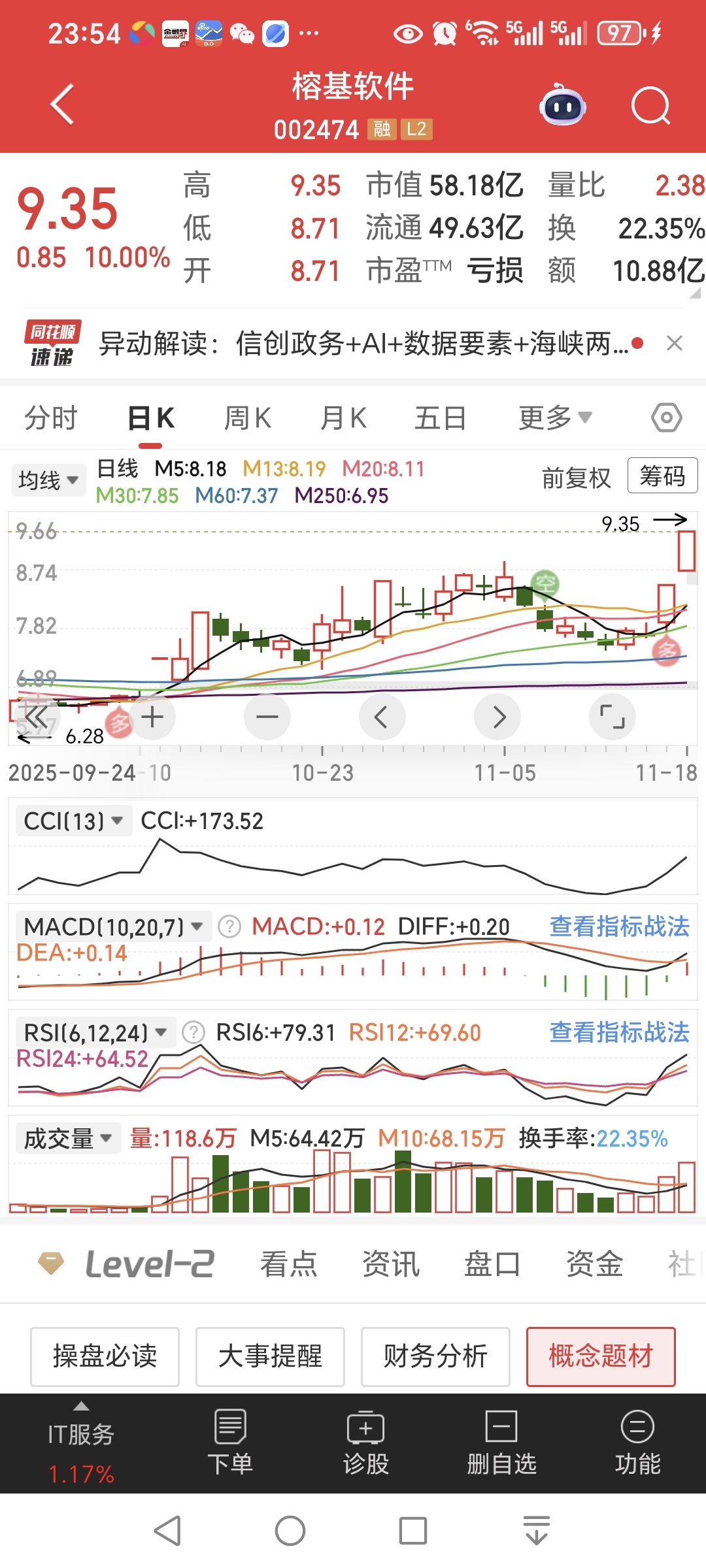Tap the Level-2 diamond icon
Image resolution: width=706 pixels, height=1568 pixels.
51,1263
